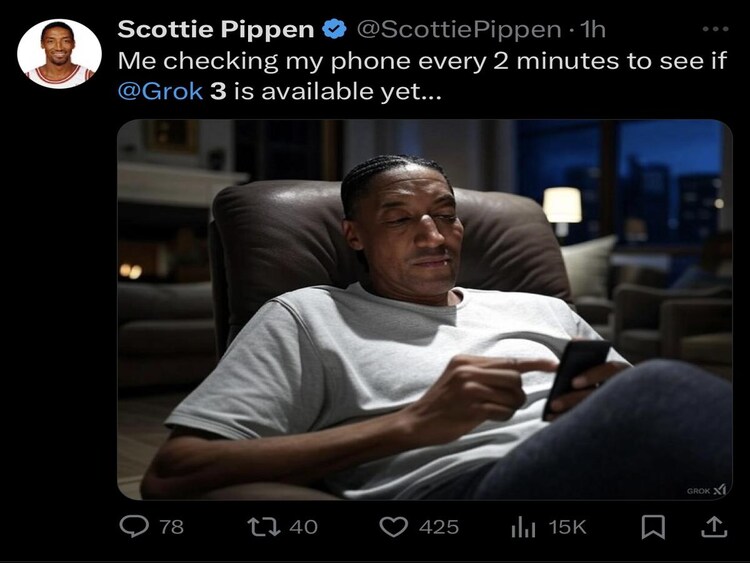Click the 78 replies count
Viewport: 750px width, 563px height.
tap(171, 527)
